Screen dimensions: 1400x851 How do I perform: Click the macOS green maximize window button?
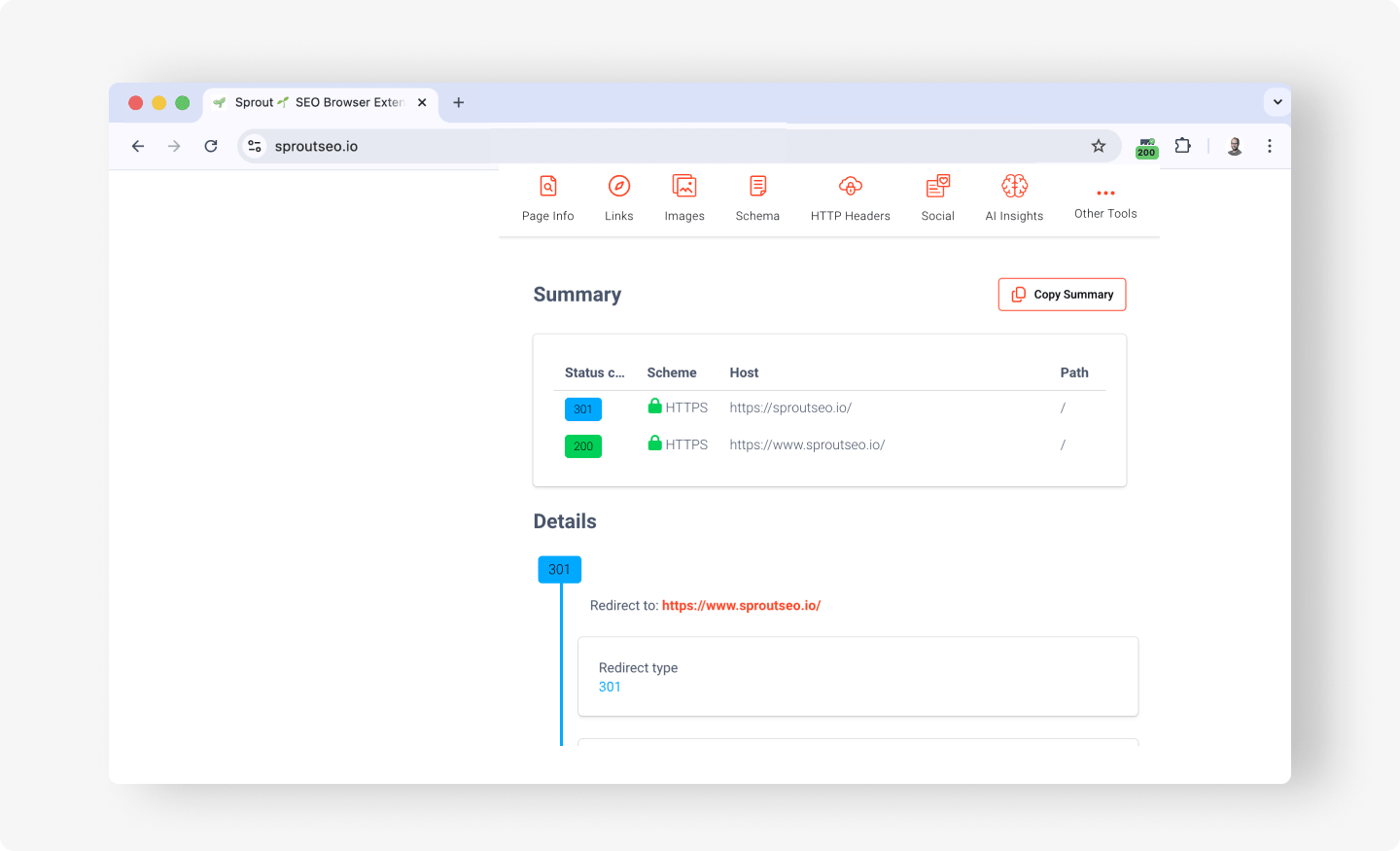pos(182,102)
